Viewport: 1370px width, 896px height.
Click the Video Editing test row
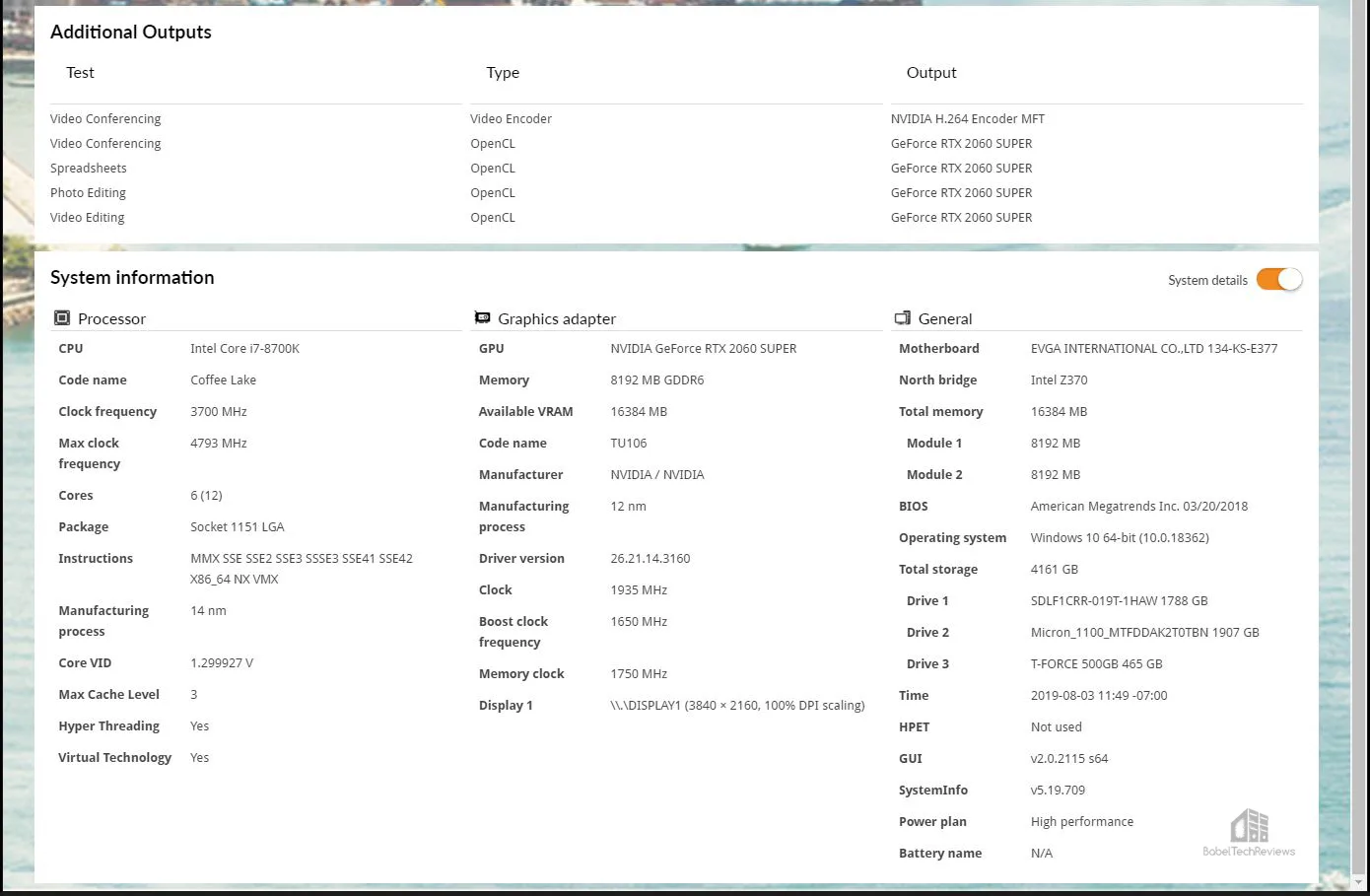click(x=87, y=218)
